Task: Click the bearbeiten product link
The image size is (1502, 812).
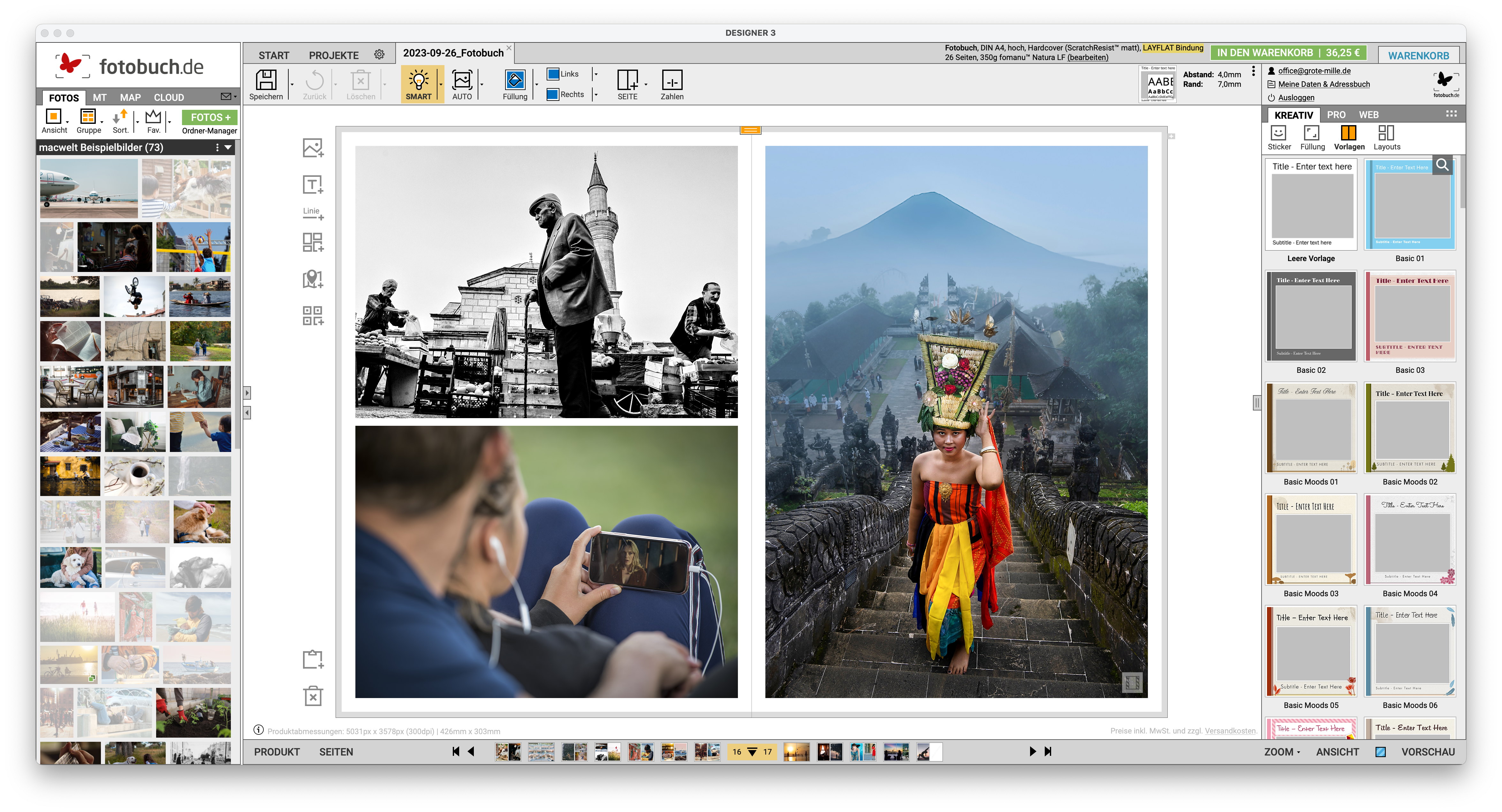Action: click(x=1088, y=57)
